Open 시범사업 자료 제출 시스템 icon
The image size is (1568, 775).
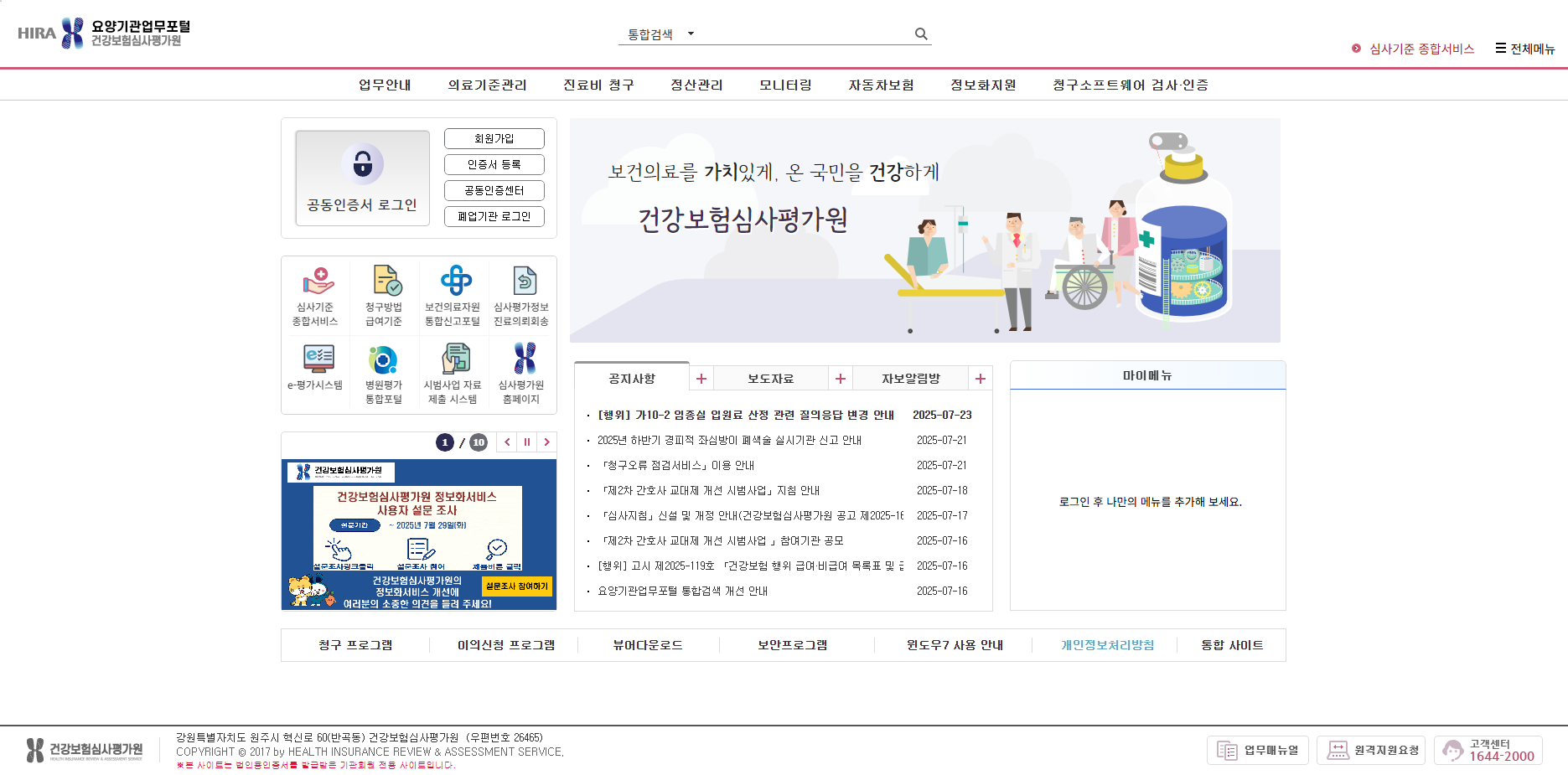453,374
